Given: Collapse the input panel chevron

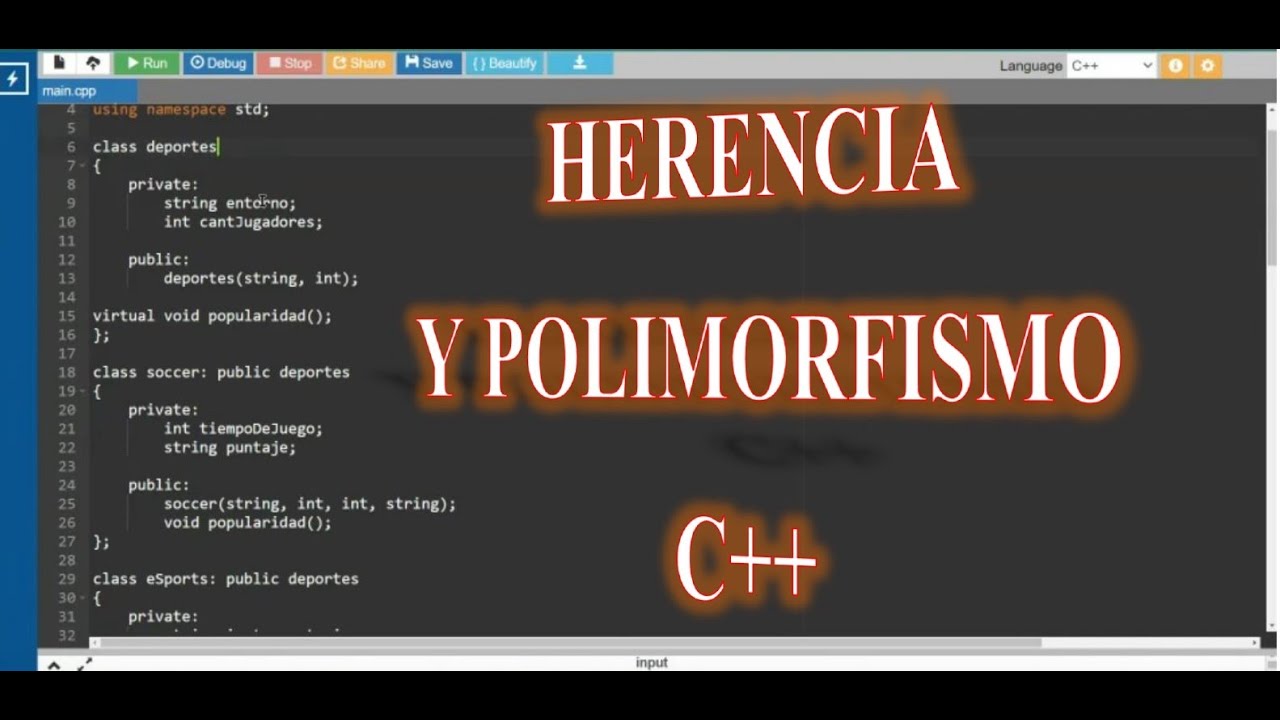Looking at the screenshot, I should coord(54,664).
